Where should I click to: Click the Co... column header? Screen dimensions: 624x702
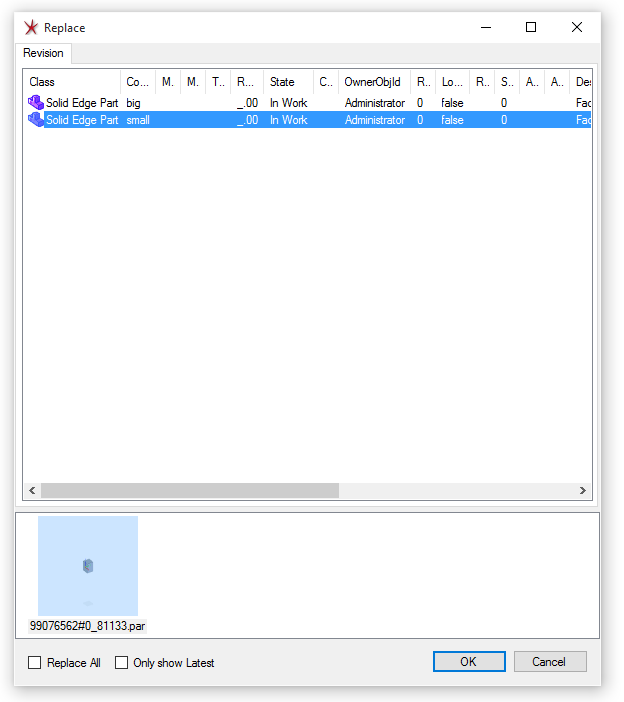138,82
